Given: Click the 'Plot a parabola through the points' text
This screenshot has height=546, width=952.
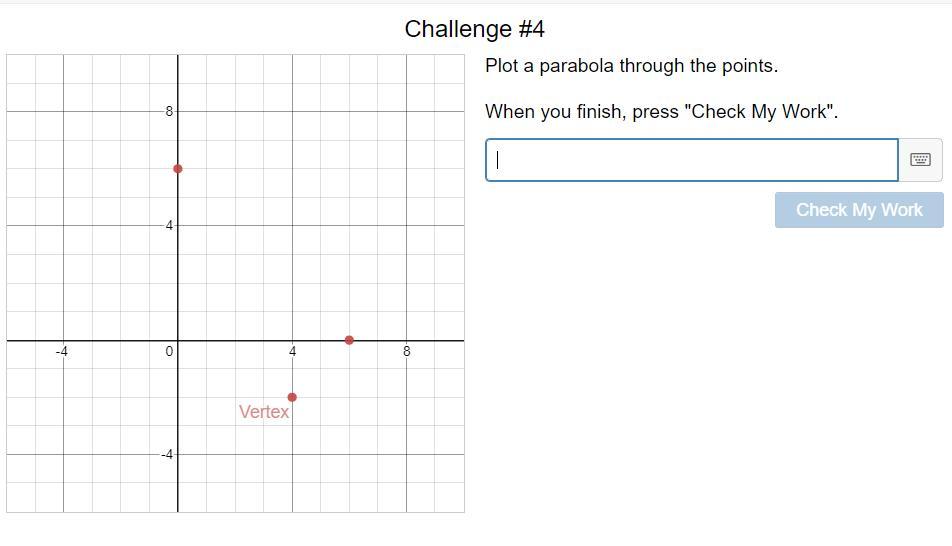Looking at the screenshot, I should [x=631, y=66].
